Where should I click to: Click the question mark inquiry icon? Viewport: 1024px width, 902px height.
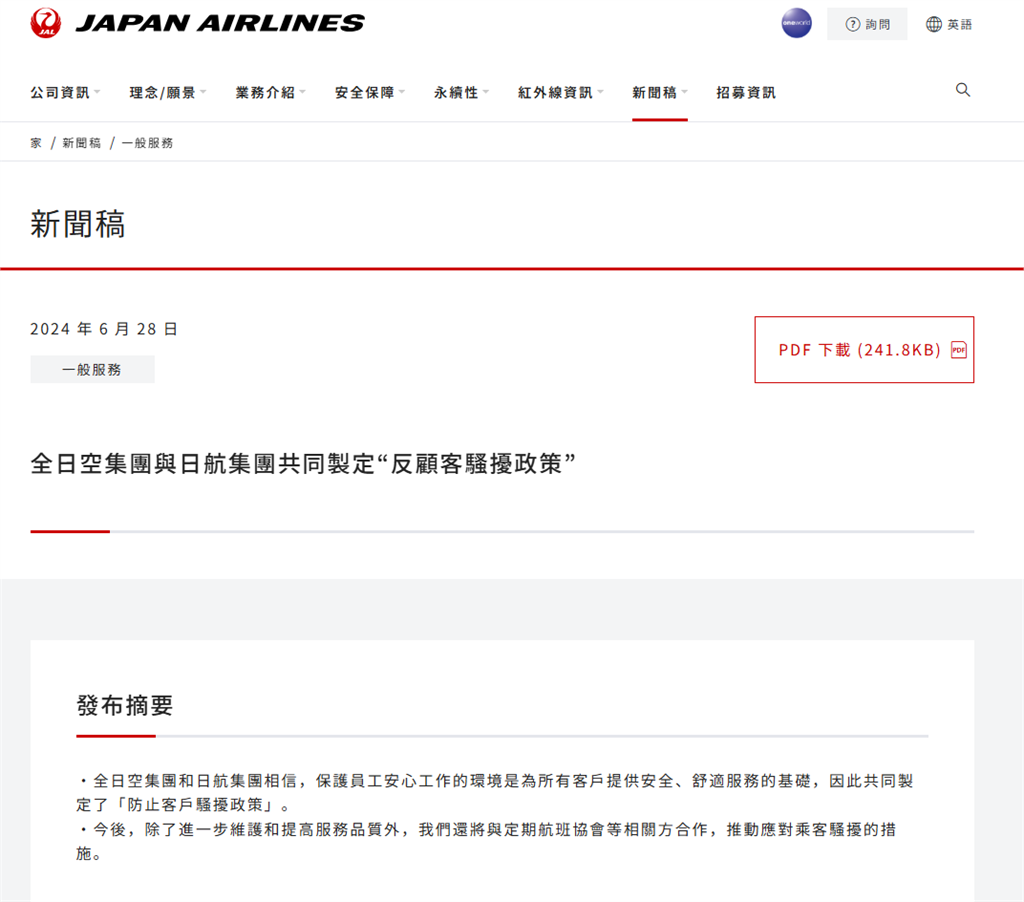click(853, 24)
